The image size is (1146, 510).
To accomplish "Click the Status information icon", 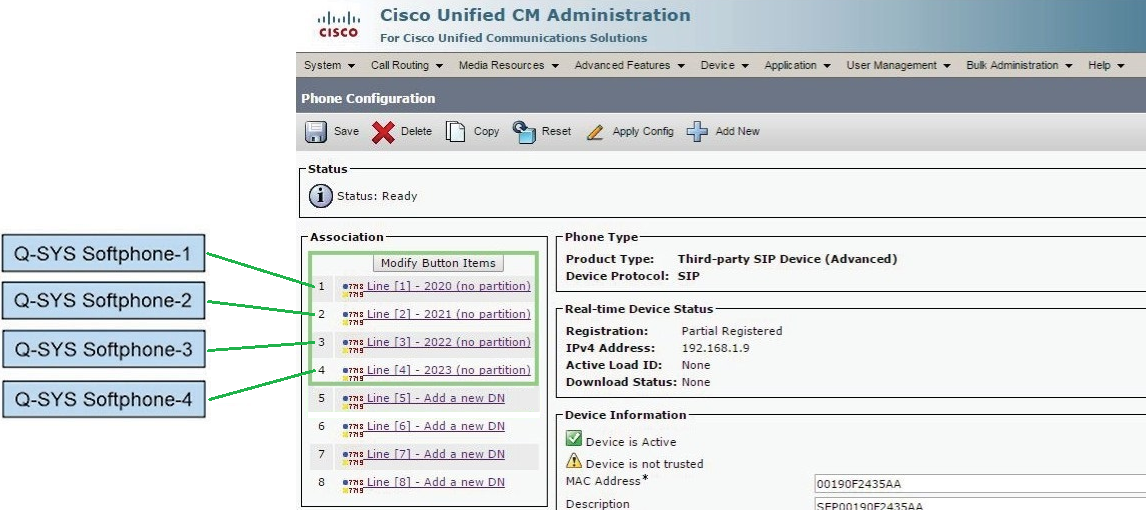I will point(321,196).
